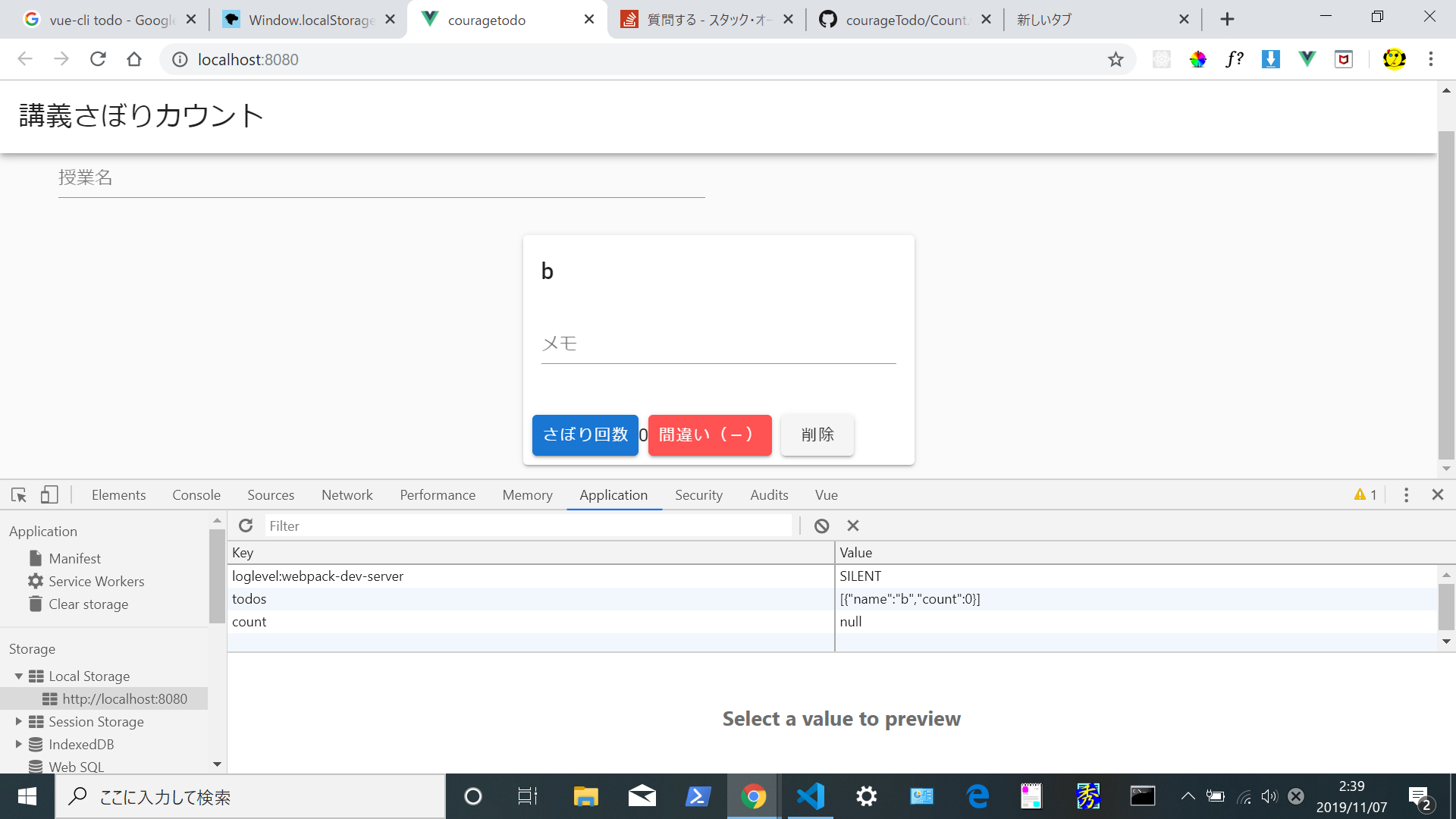Click the clear storage icon in devtools
The height and width of the screenshot is (819, 1456).
(x=36, y=603)
